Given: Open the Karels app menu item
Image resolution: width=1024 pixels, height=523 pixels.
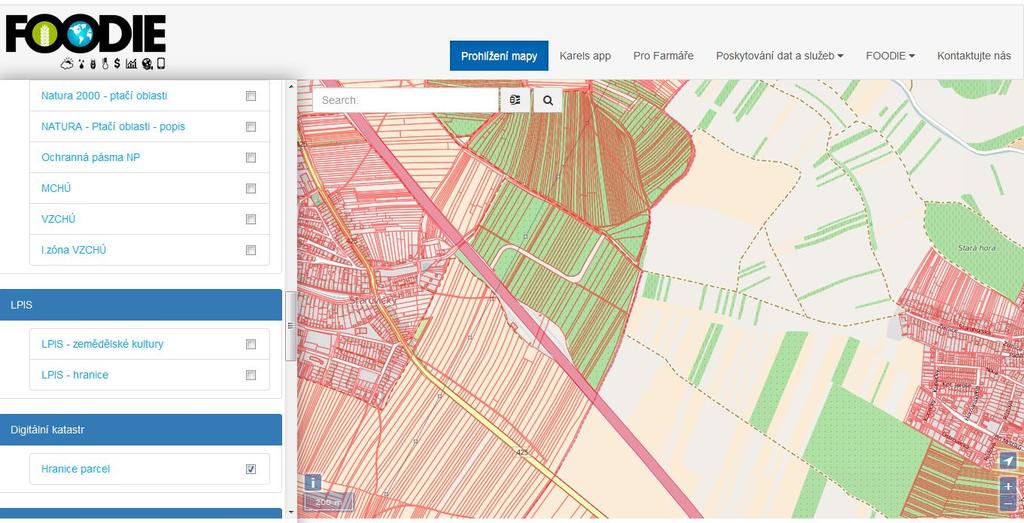Looking at the screenshot, I should coord(585,55).
